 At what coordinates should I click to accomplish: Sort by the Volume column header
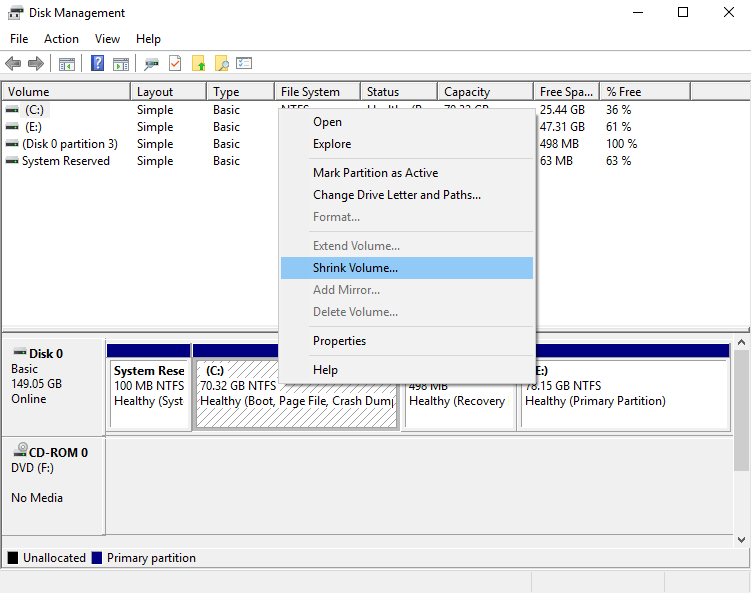point(66,91)
